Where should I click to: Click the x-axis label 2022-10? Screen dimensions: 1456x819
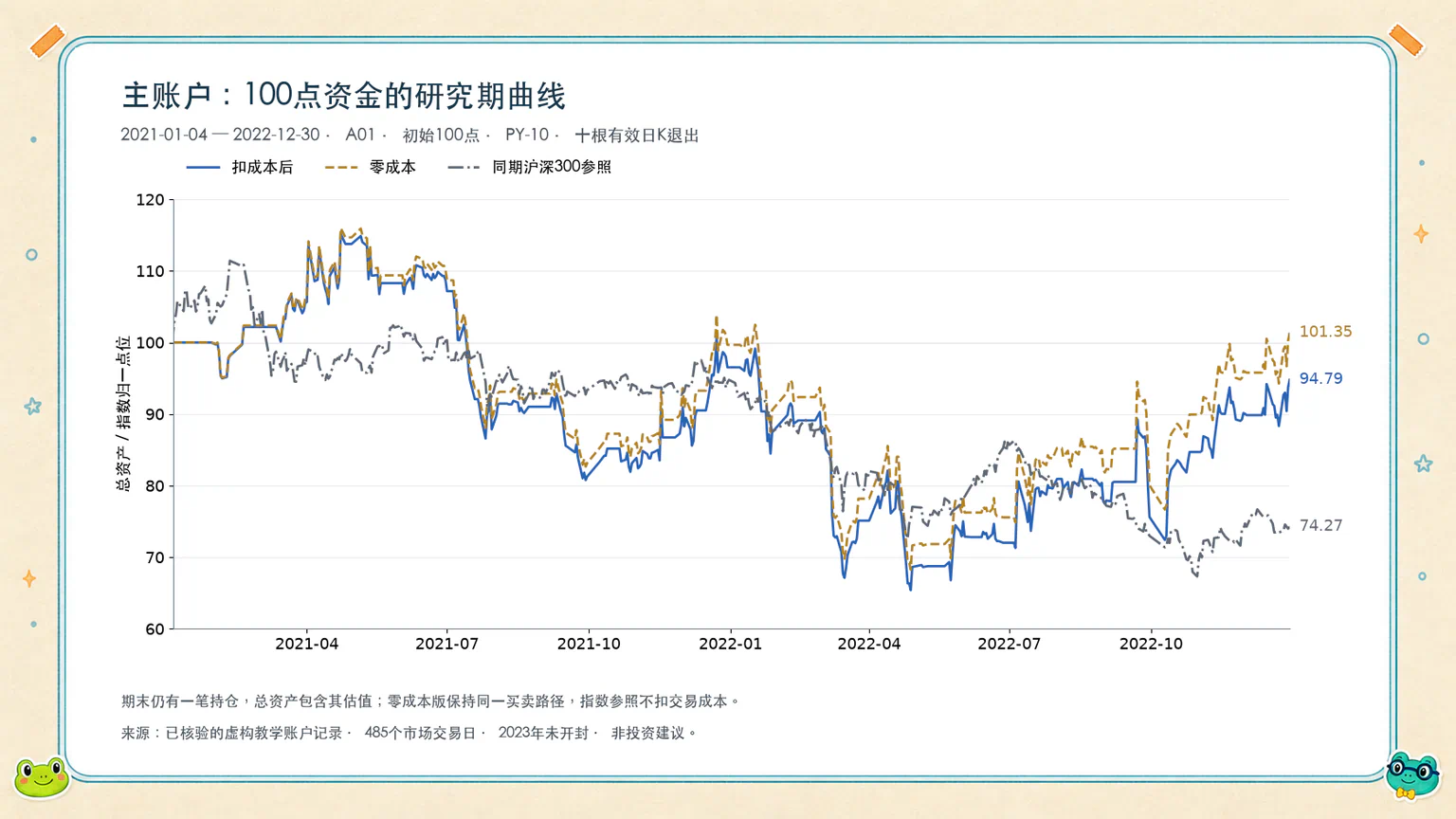point(1151,644)
